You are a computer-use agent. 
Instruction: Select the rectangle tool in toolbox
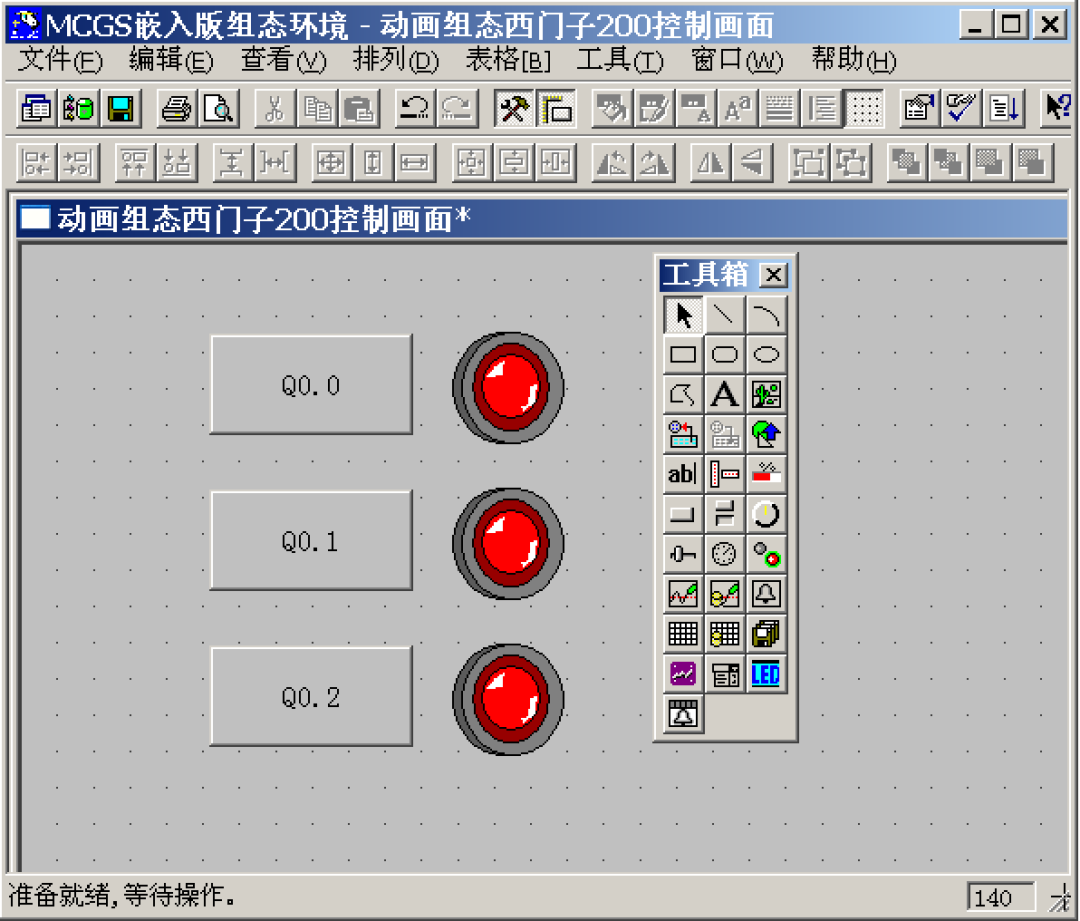pyautogui.click(x=683, y=355)
